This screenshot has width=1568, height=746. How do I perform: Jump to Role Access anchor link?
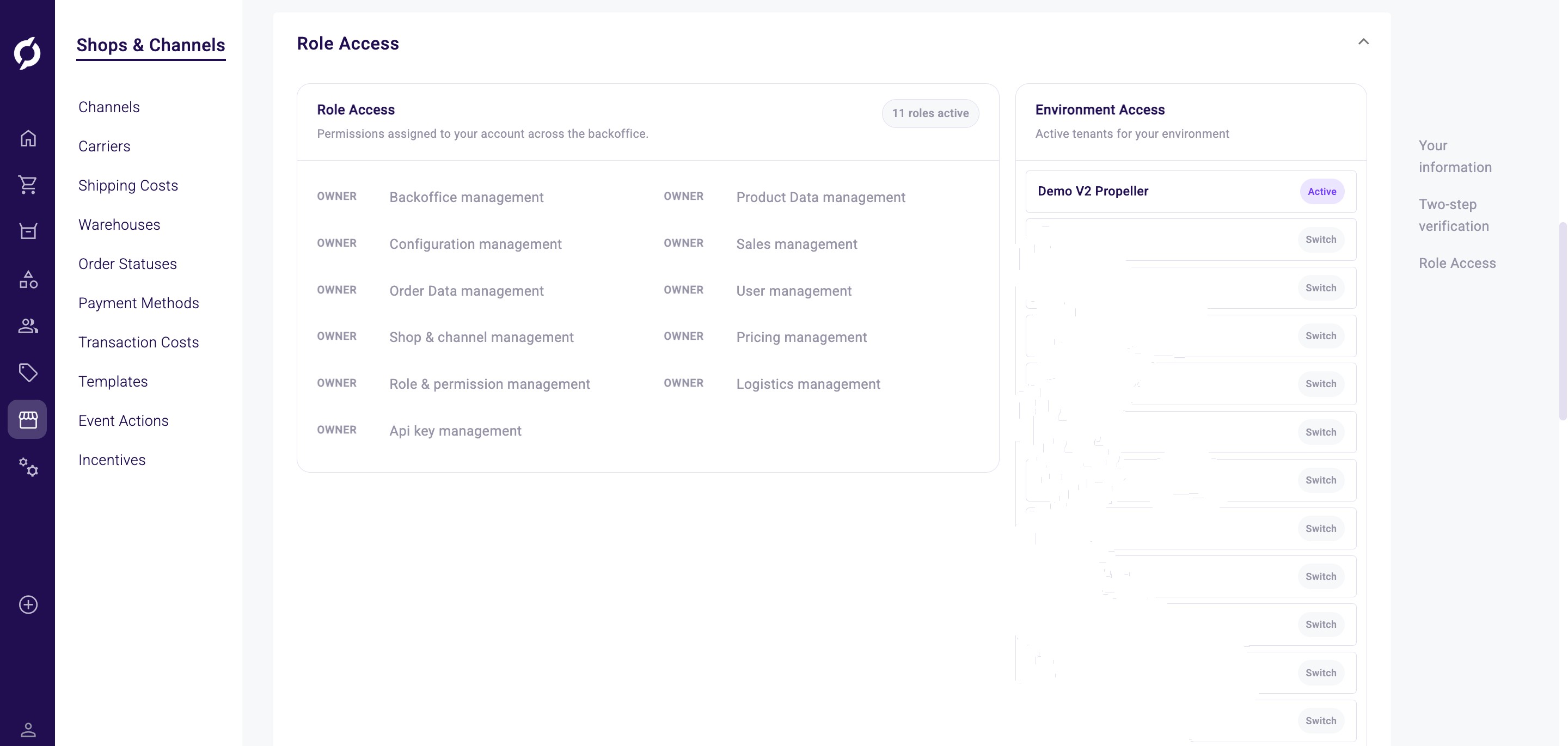[1457, 263]
